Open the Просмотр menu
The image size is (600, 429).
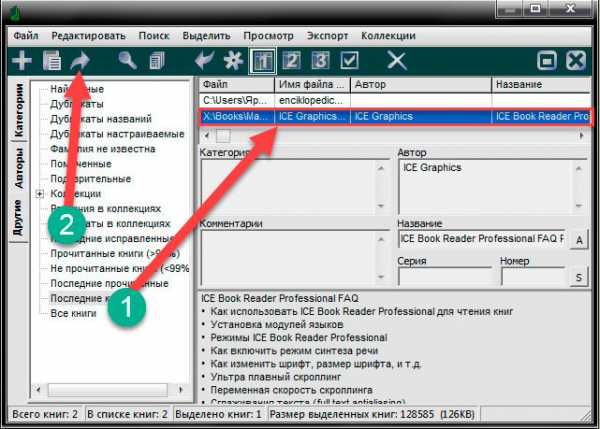click(268, 36)
